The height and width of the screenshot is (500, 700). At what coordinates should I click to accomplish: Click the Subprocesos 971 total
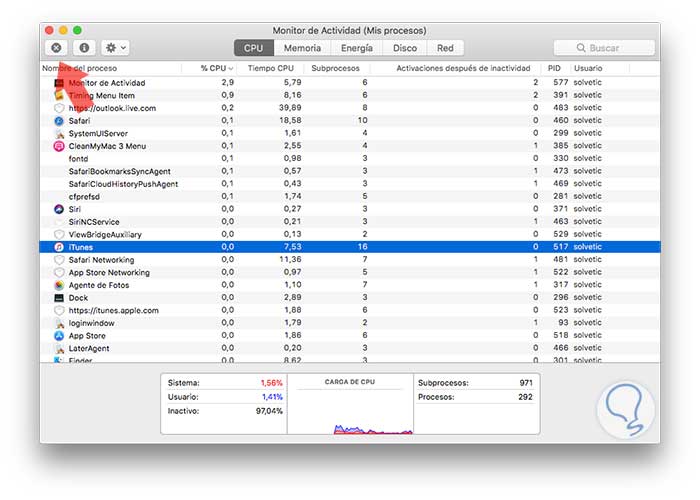526,383
